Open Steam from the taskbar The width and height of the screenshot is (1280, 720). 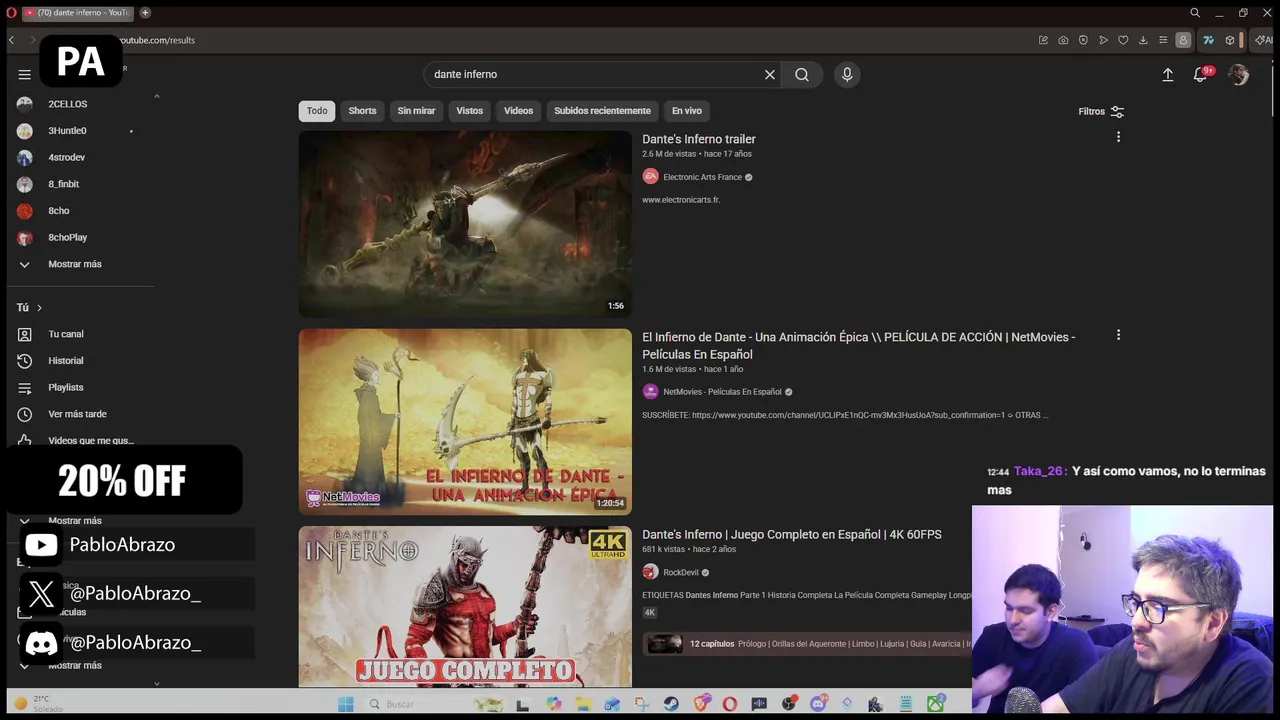tap(671, 704)
